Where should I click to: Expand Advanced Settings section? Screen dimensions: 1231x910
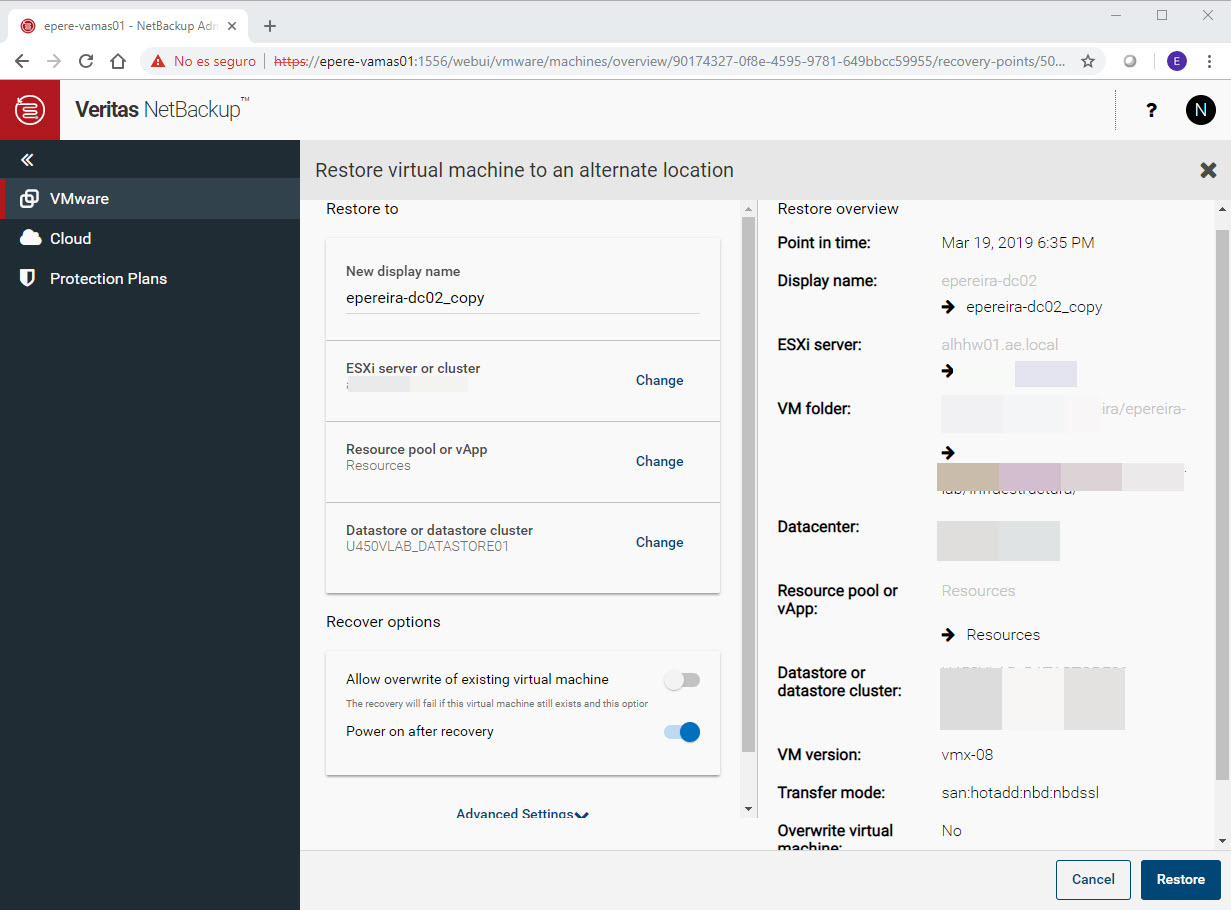coord(523,814)
